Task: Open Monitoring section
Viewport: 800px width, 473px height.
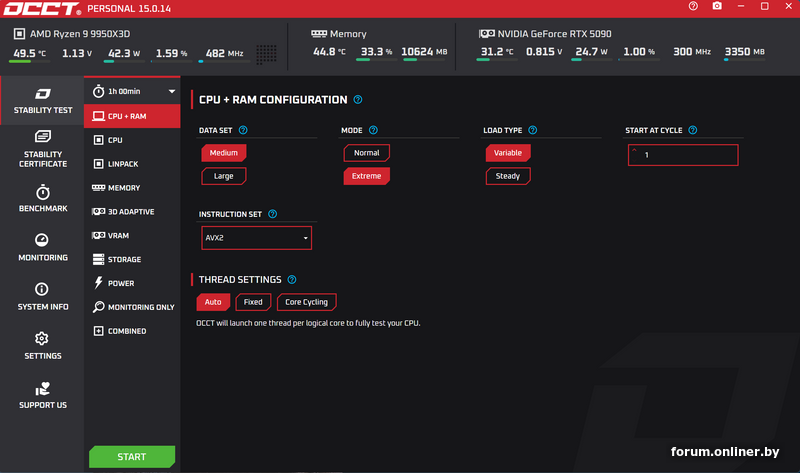Action: (x=43, y=247)
